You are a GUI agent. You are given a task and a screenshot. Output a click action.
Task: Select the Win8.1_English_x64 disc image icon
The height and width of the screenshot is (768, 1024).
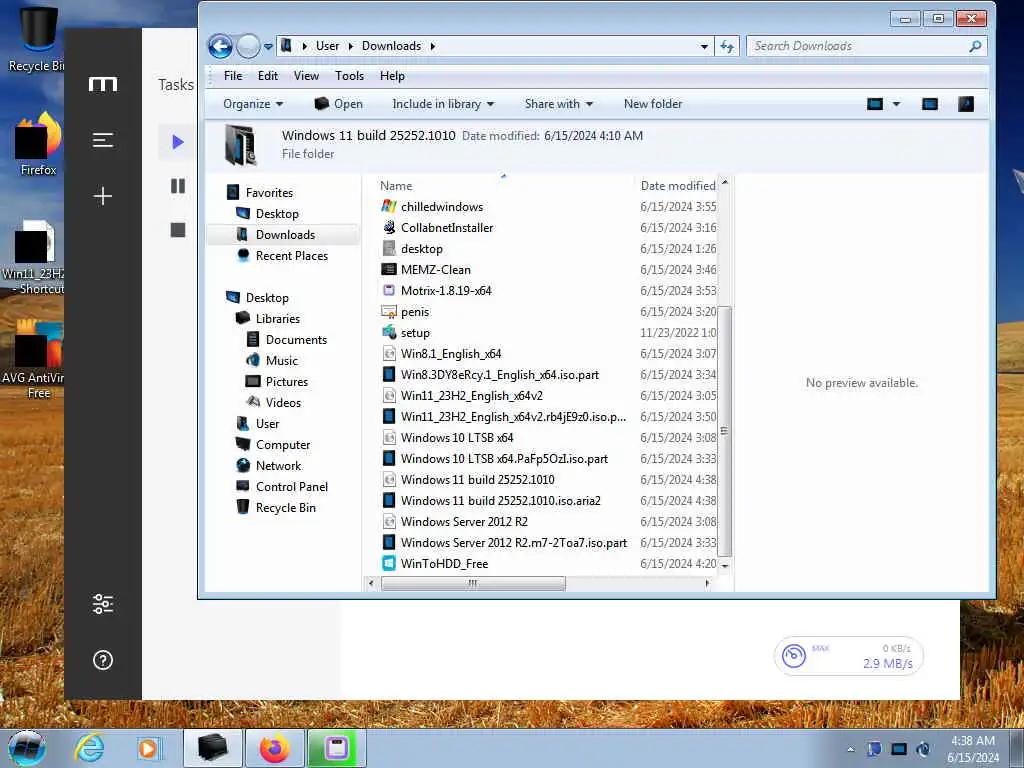pos(389,353)
